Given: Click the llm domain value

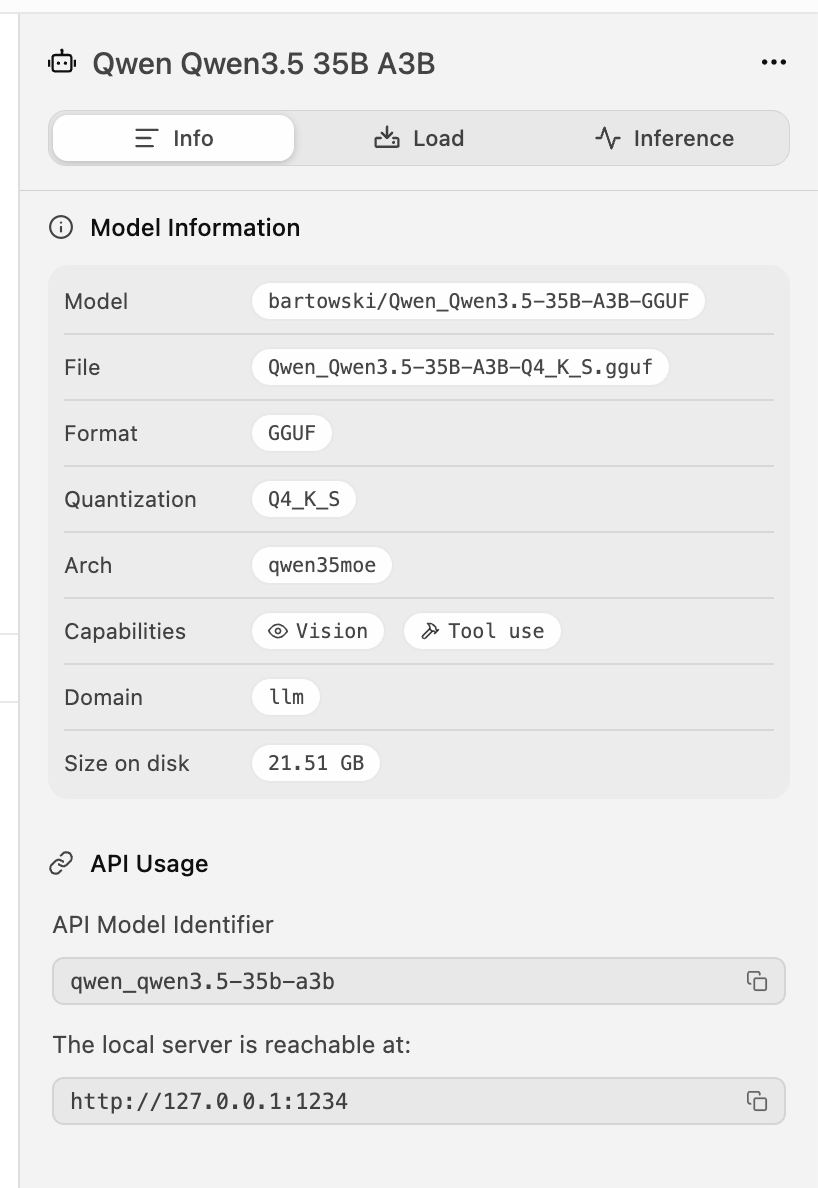Looking at the screenshot, I should click(x=286, y=696).
